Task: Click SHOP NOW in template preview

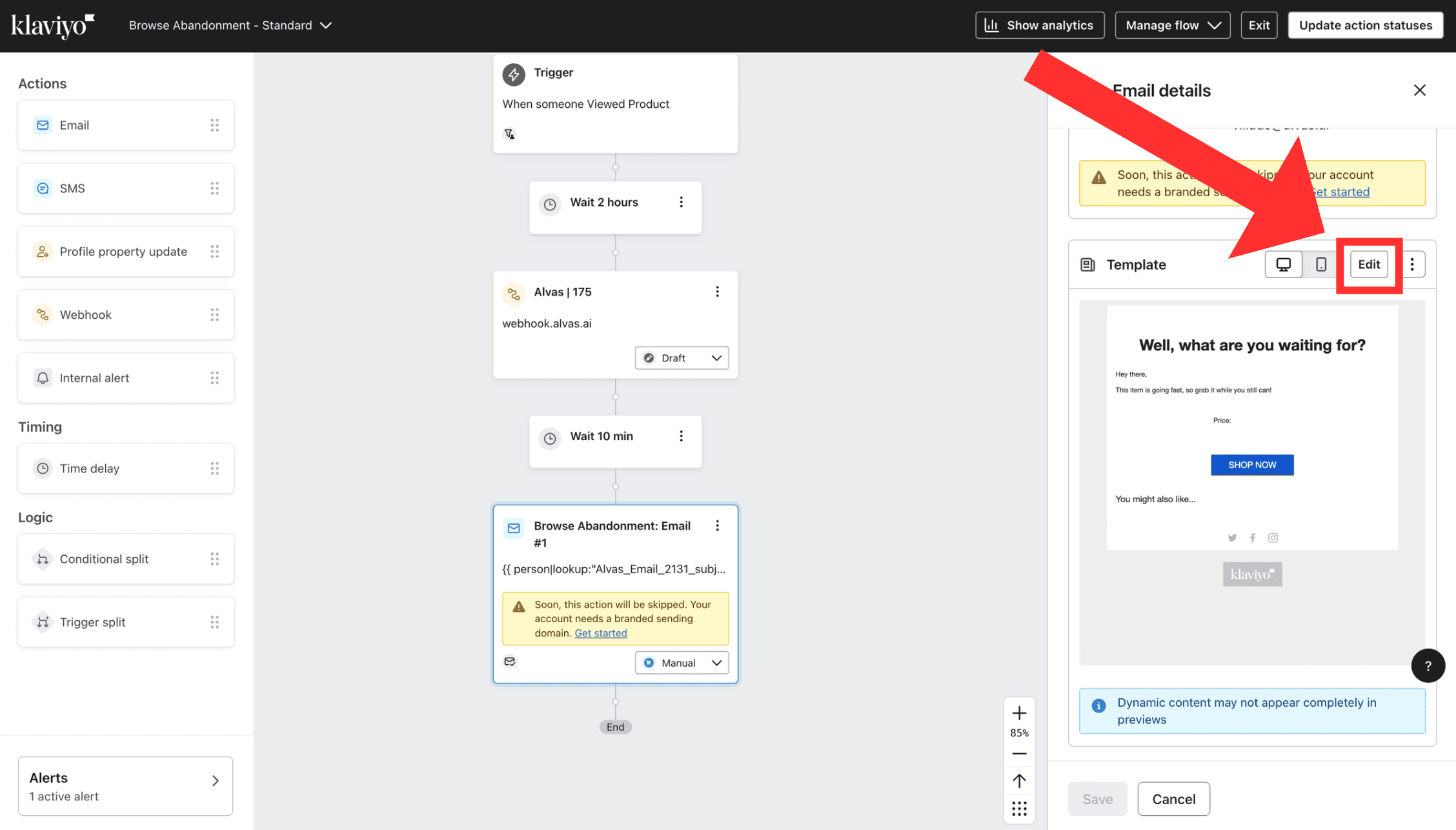Action: 1252,465
